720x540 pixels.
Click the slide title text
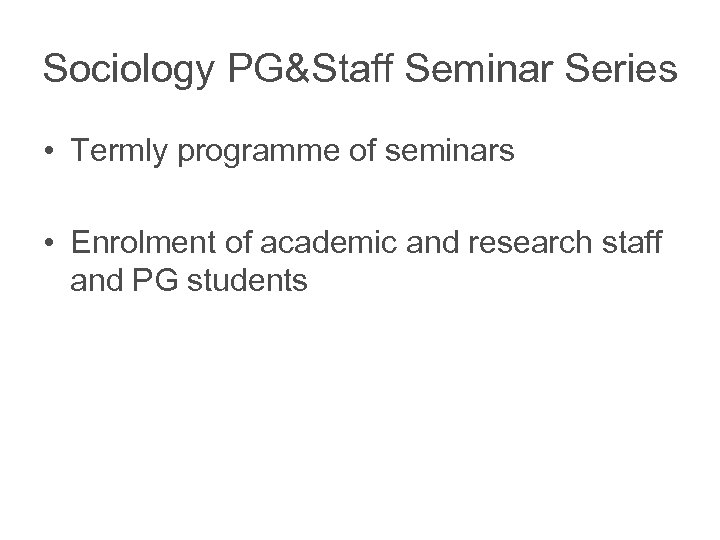tap(361, 69)
